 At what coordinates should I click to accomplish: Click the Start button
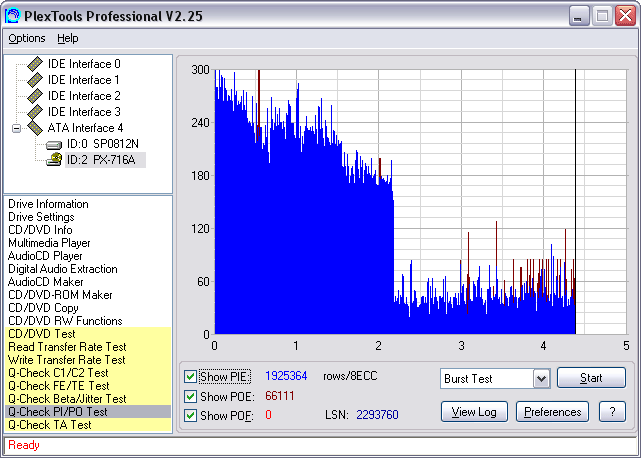coord(591,378)
